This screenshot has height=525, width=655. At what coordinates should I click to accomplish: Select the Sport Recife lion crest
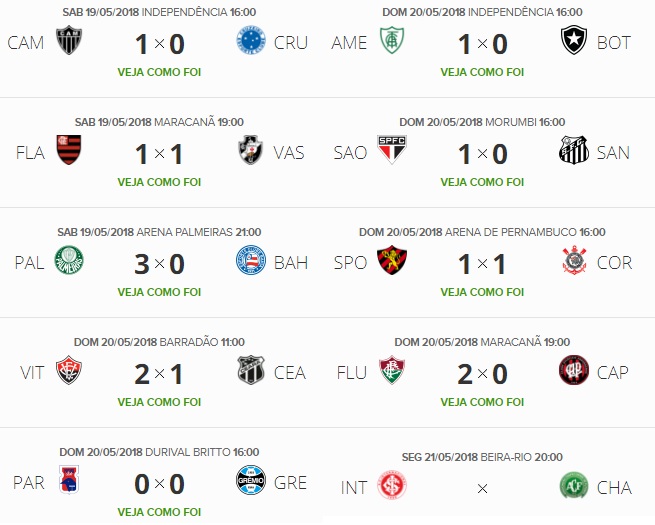(x=392, y=260)
